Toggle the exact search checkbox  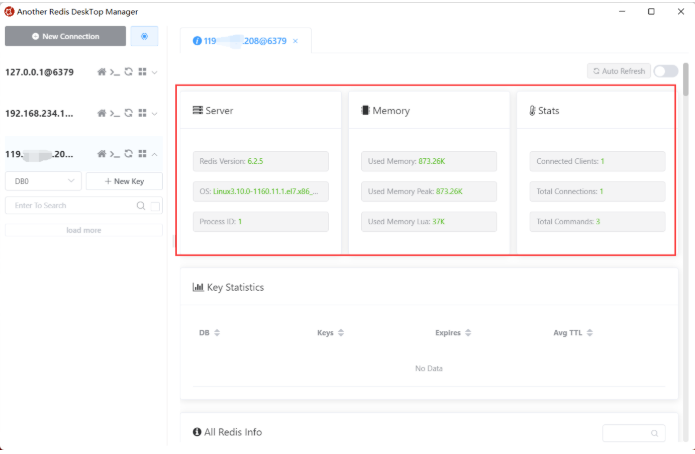(155, 206)
